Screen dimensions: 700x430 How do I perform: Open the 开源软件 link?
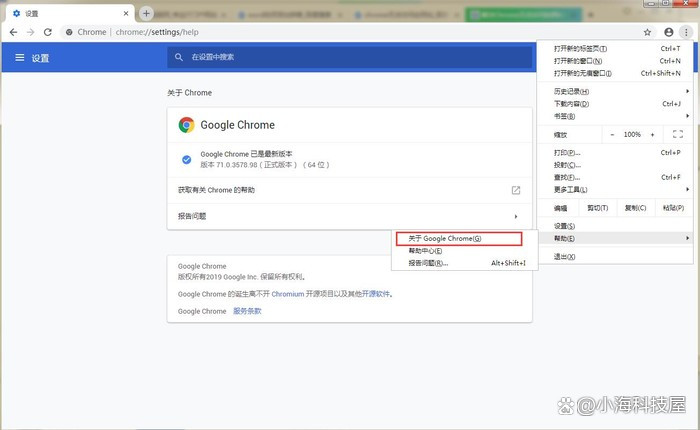(x=376, y=294)
